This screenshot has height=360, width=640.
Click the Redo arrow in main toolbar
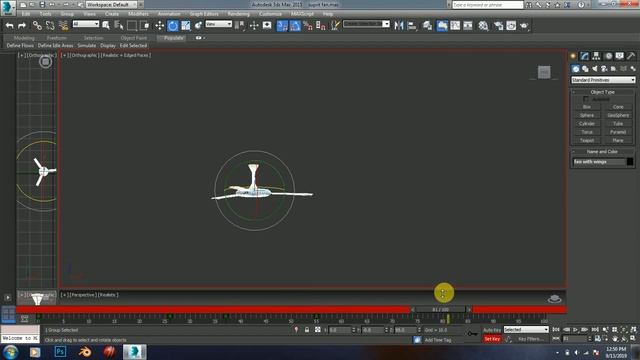[x=22, y=26]
